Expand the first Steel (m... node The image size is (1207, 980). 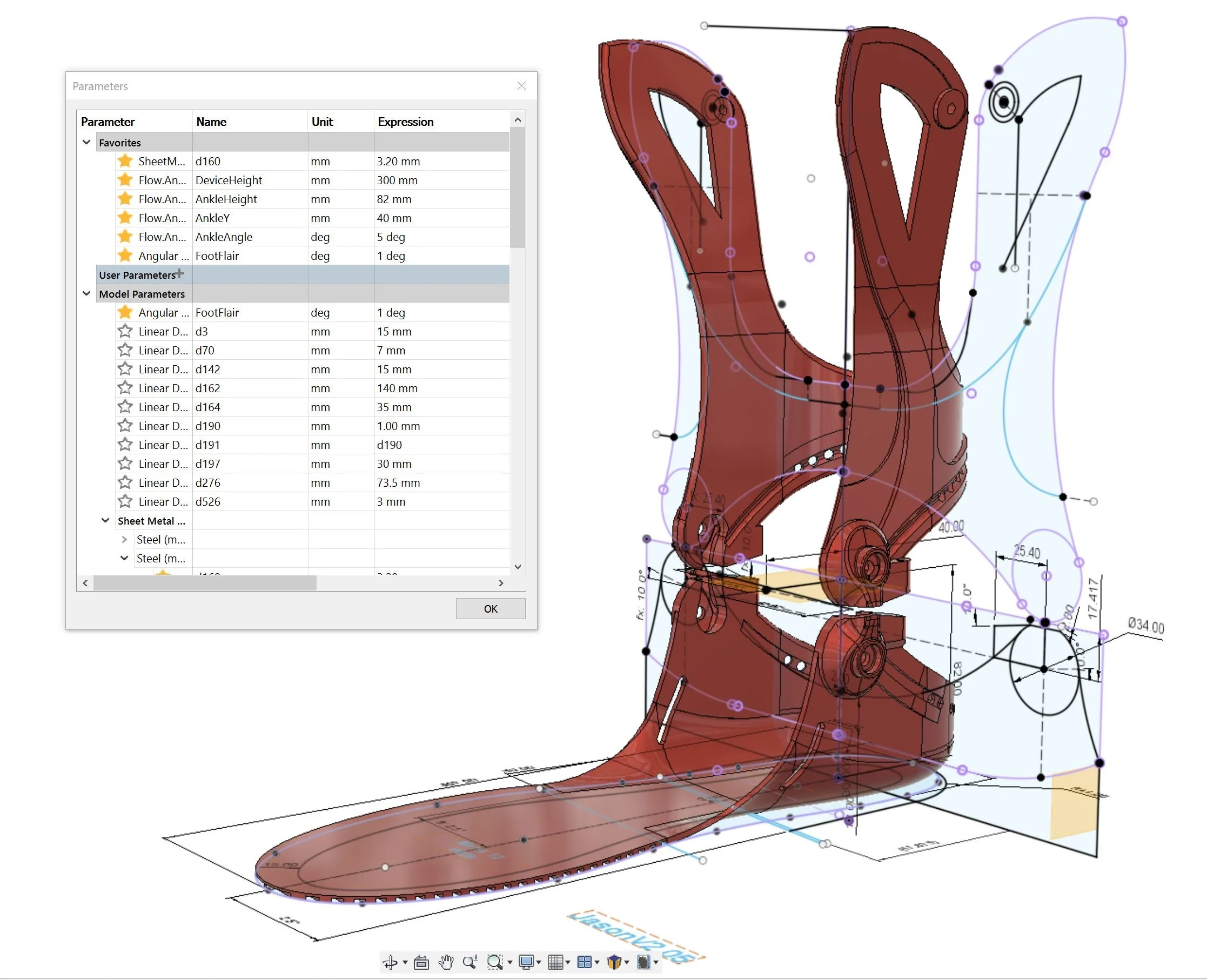(x=124, y=540)
